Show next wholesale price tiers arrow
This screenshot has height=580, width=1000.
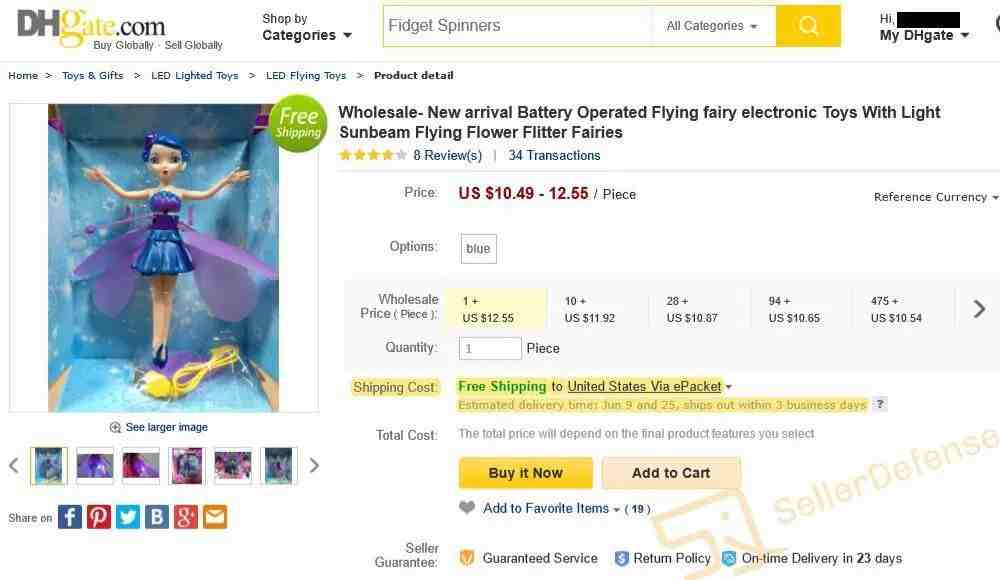coord(979,309)
